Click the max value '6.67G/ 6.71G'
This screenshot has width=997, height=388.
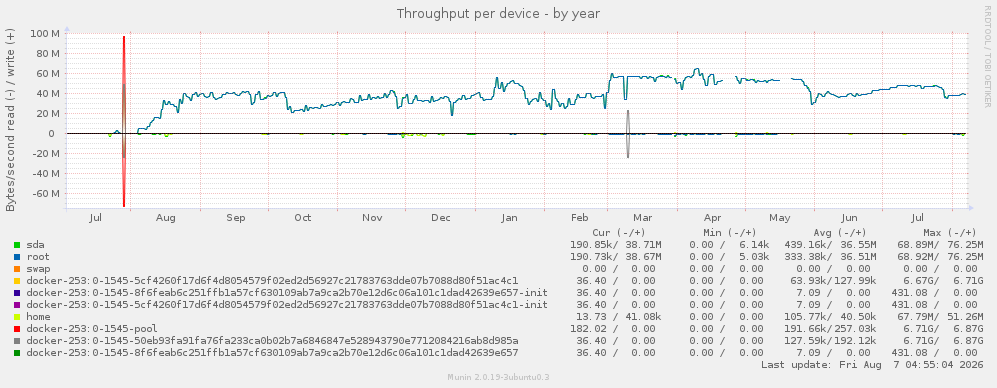click(944, 281)
